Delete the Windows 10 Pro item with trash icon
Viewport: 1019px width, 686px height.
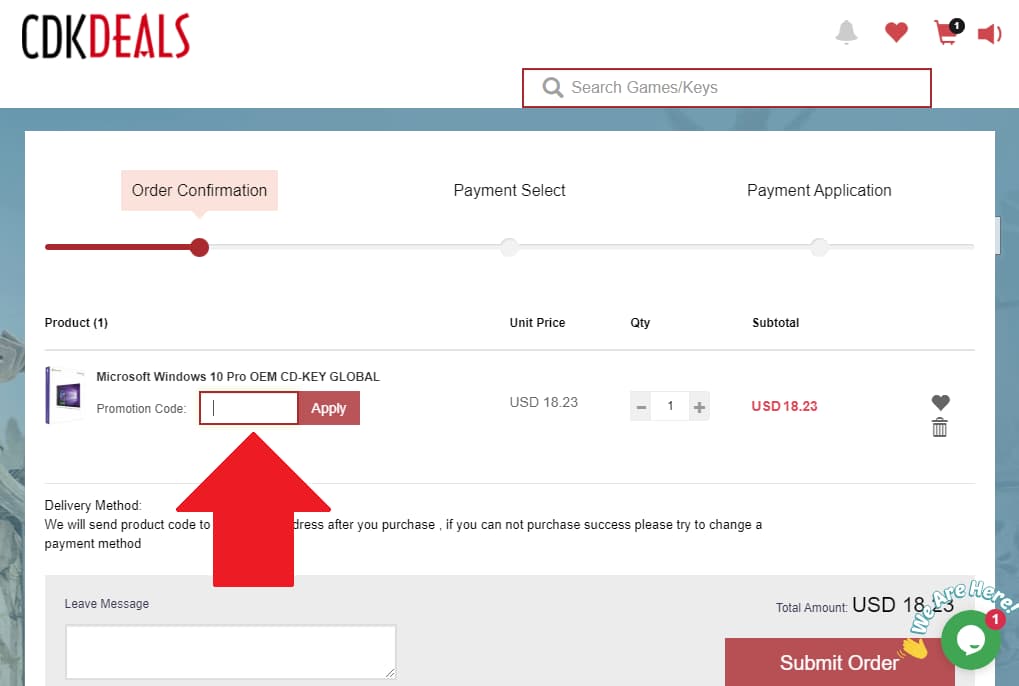pyautogui.click(x=940, y=427)
